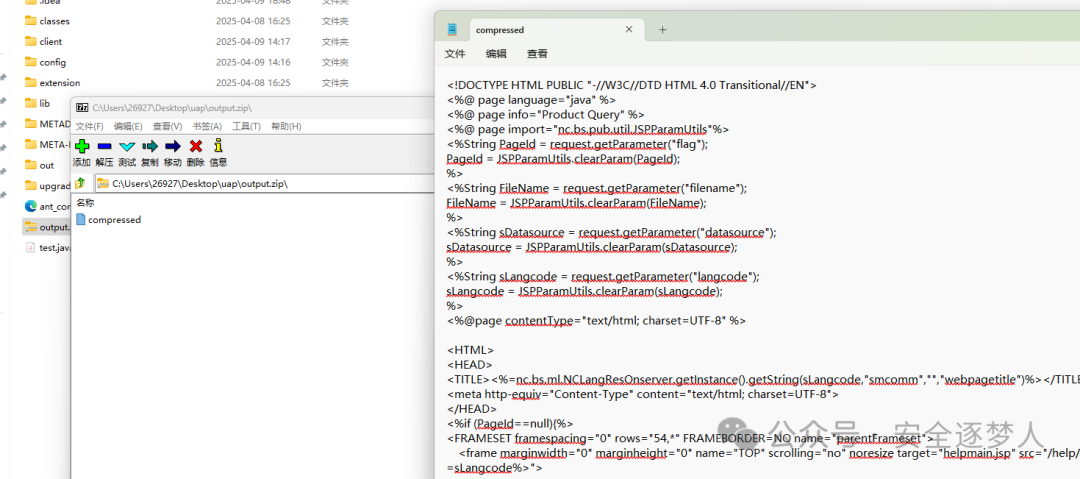1080x479 pixels.
Task: Open 工具(T) menu in 7-Zip
Action: click(x=247, y=127)
